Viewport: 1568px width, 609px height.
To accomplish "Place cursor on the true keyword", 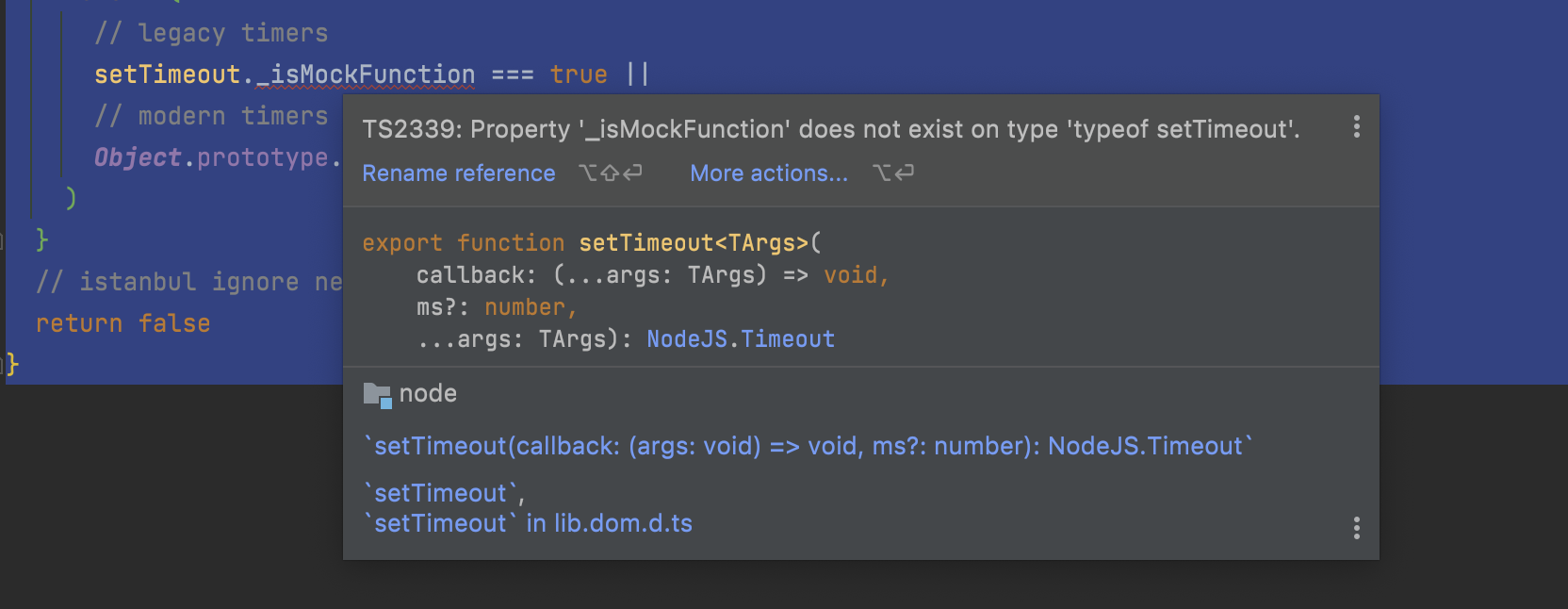I will tap(579, 74).
